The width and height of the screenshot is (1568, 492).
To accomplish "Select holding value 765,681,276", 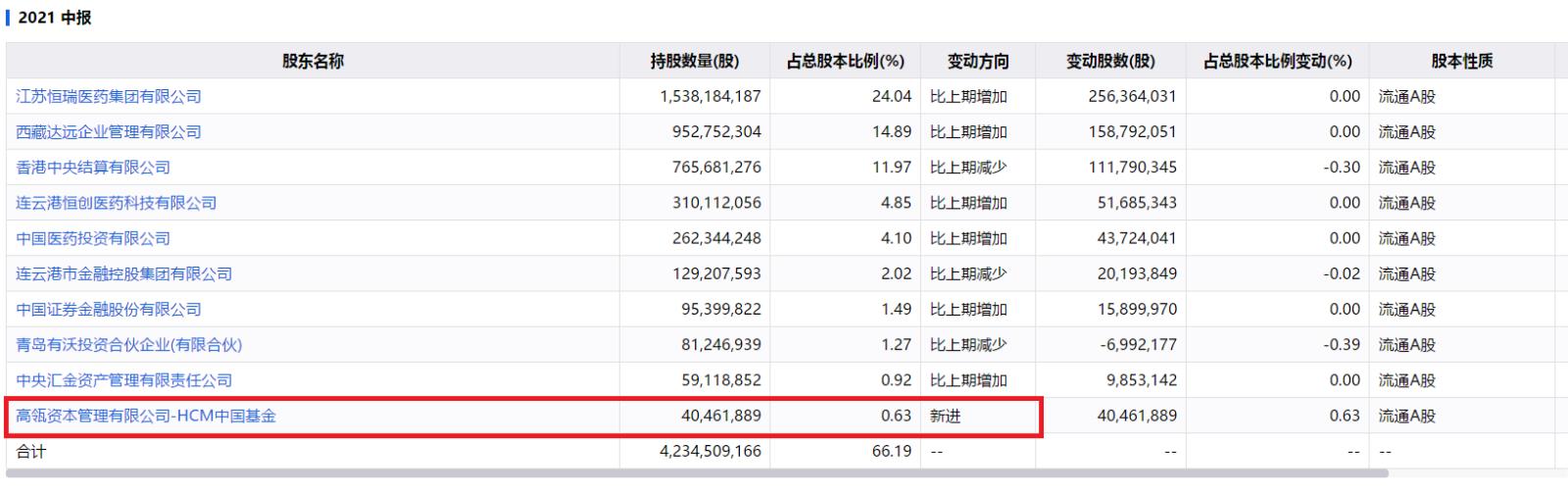I will pos(716,168).
